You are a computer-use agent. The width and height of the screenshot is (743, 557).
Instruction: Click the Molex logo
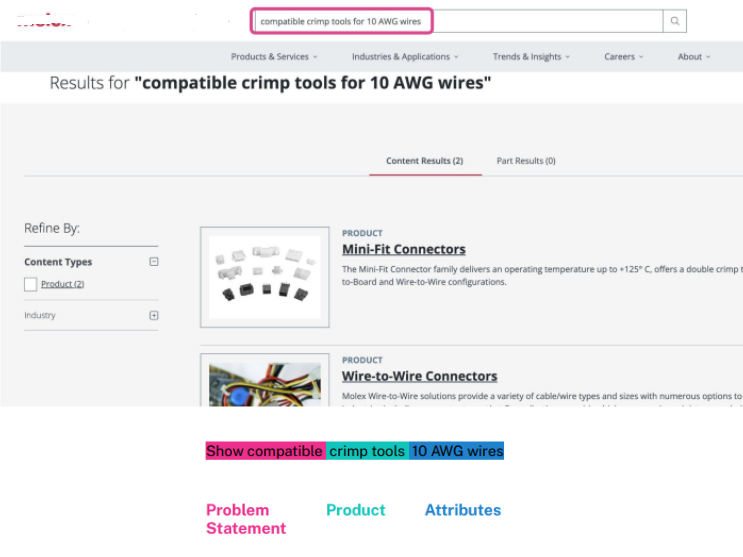(x=45, y=21)
